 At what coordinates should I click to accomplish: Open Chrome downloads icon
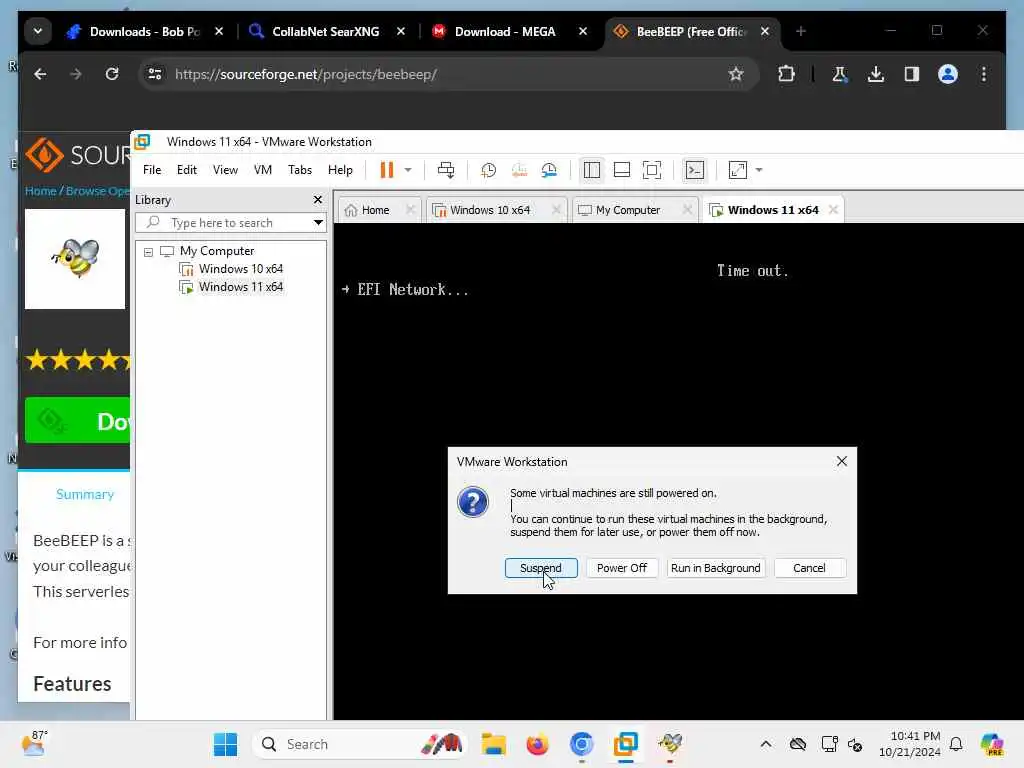coord(876,74)
